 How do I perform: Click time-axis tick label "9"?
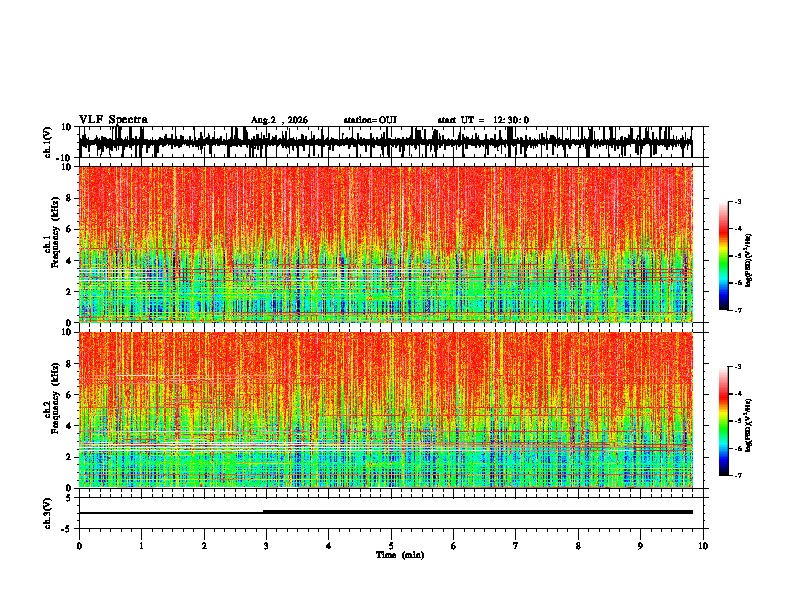coord(640,546)
